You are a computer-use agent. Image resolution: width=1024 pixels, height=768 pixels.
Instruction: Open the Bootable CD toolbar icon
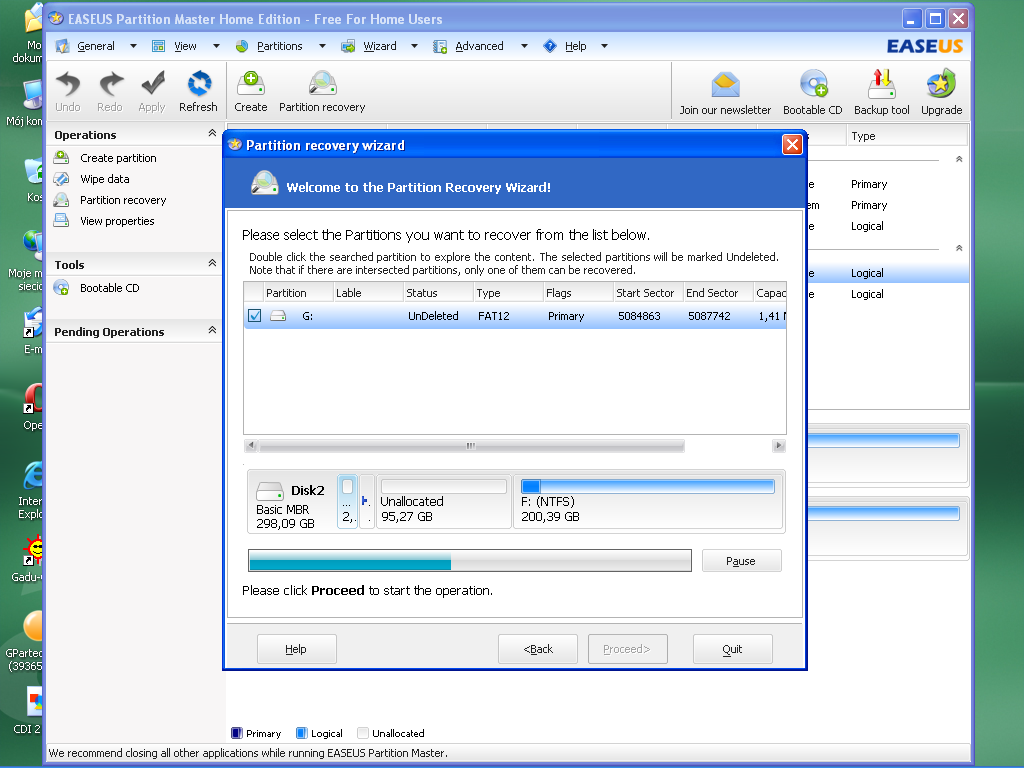click(x=813, y=85)
